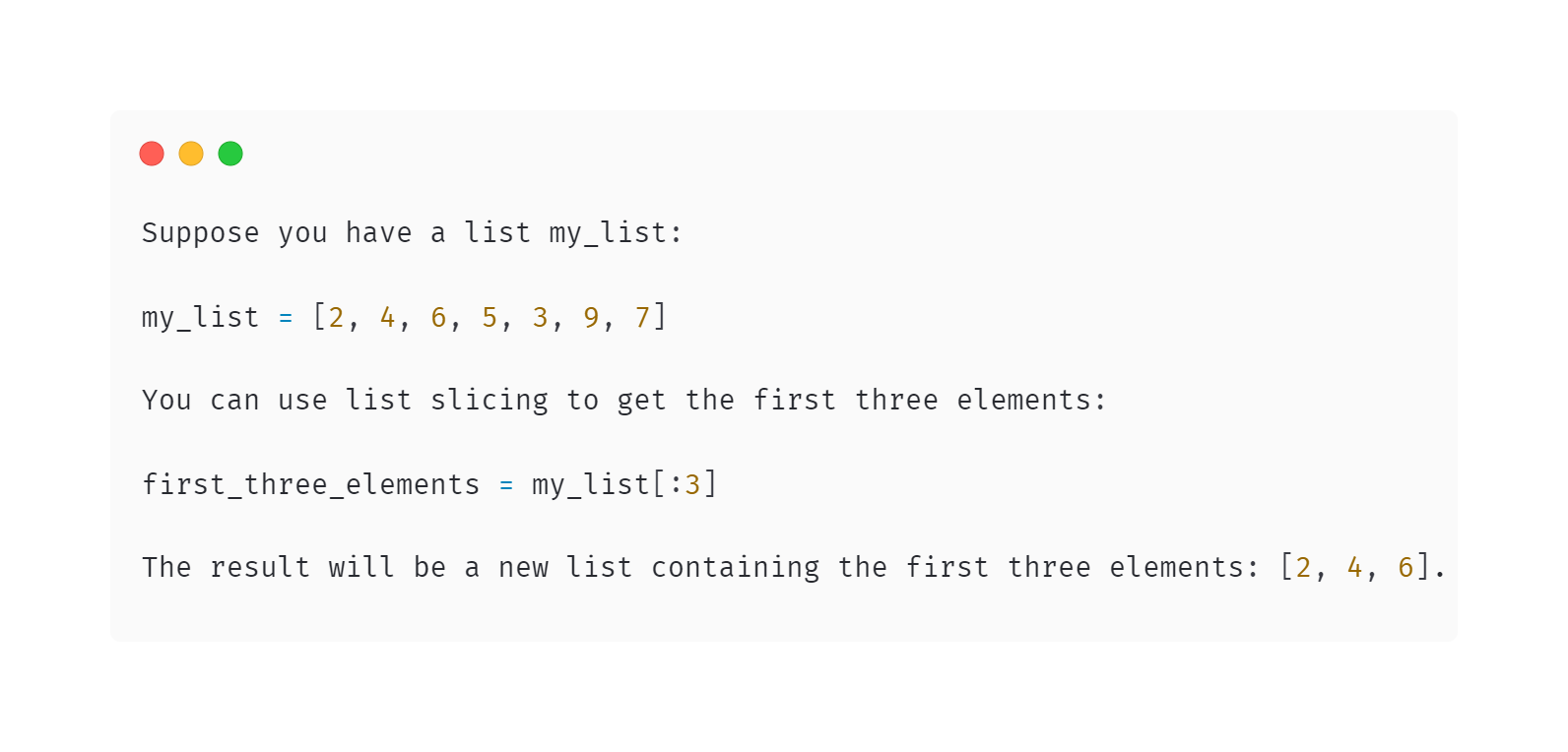The height and width of the screenshot is (752, 1568).
Task: Click the "You can use list slicing" sentence
Action: [623, 401]
